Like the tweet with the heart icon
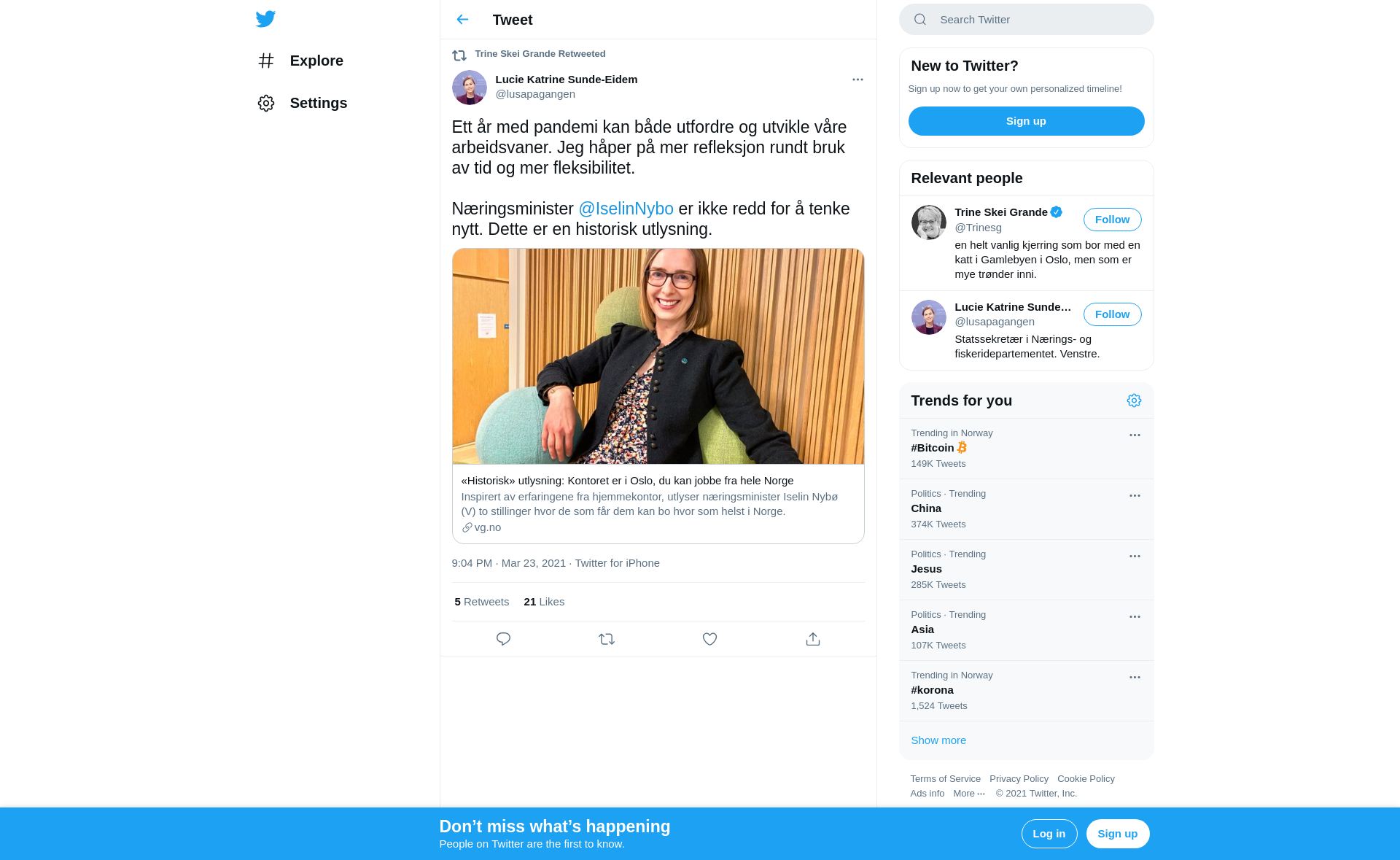 (x=709, y=639)
